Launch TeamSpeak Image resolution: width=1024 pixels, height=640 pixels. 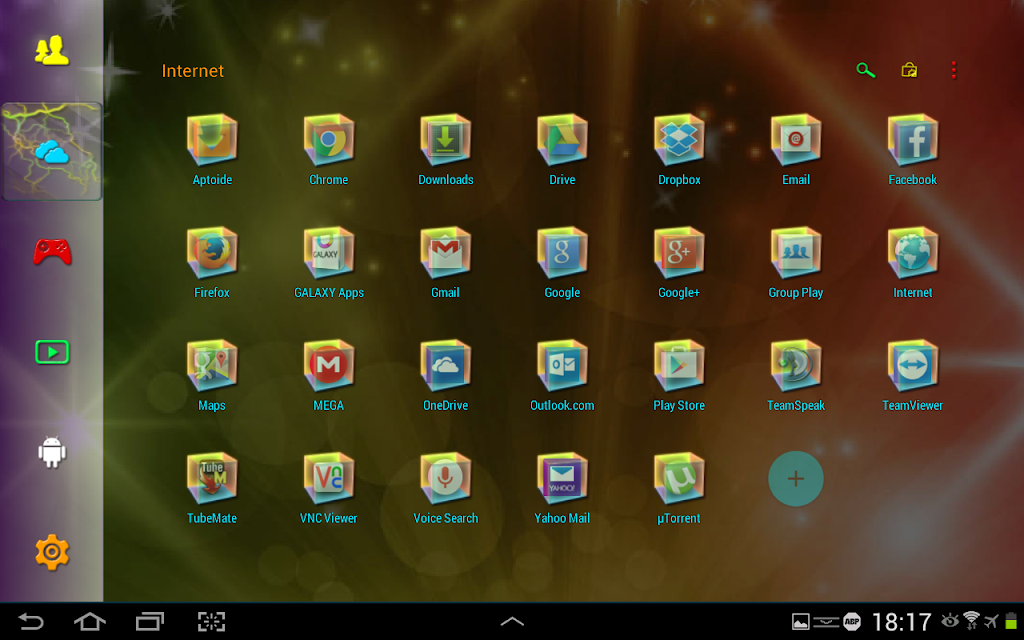click(x=796, y=366)
